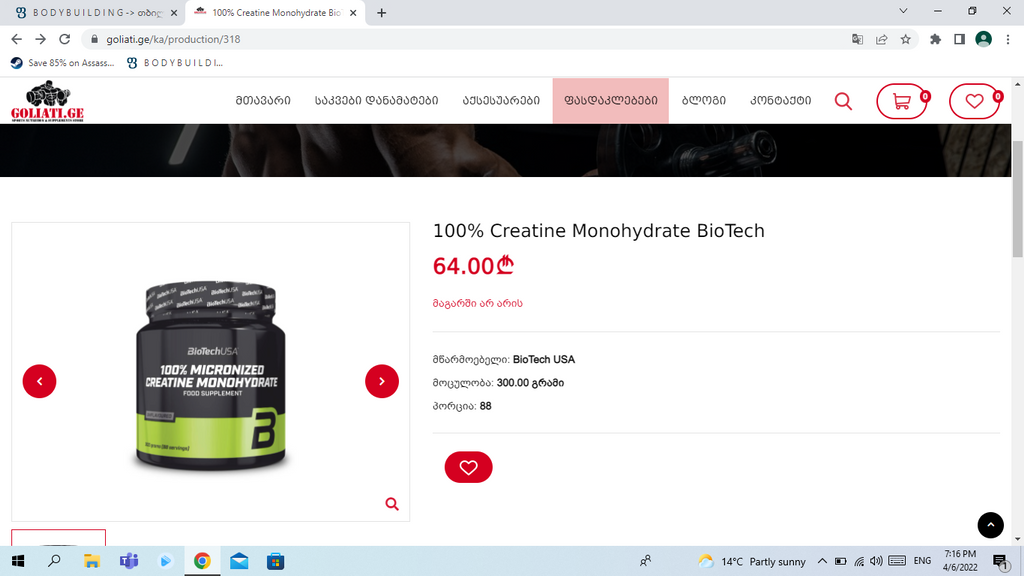This screenshot has height=576, width=1024.
Task: Show previous product image arrow
Action: tap(39, 381)
